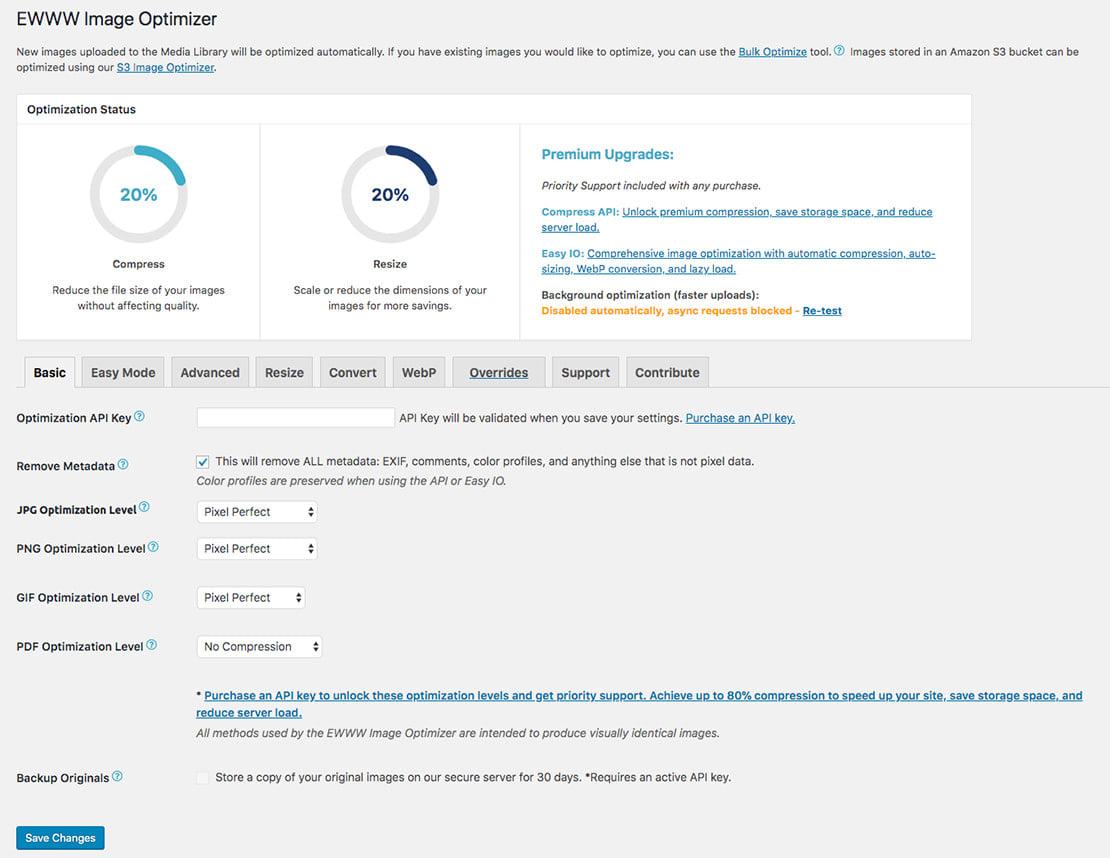Click the Compress 20% progress circle
Viewport: 1110px width, 858px height.
click(x=139, y=194)
